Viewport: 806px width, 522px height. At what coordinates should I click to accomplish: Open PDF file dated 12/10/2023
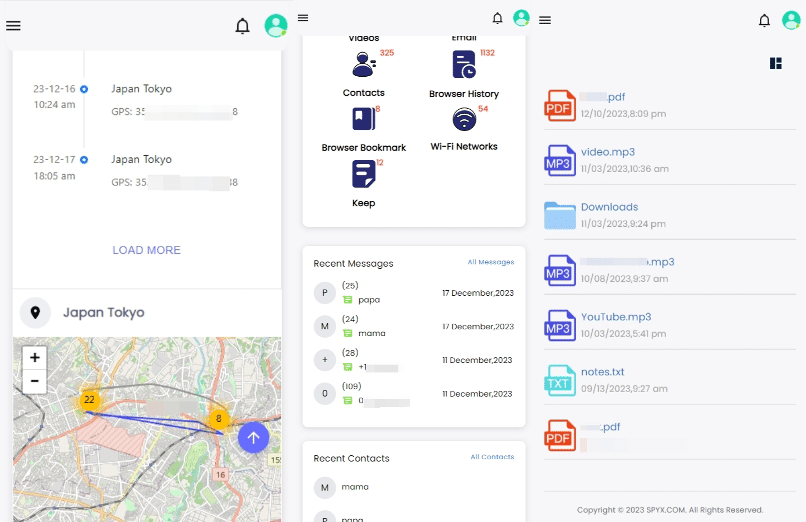coord(670,105)
